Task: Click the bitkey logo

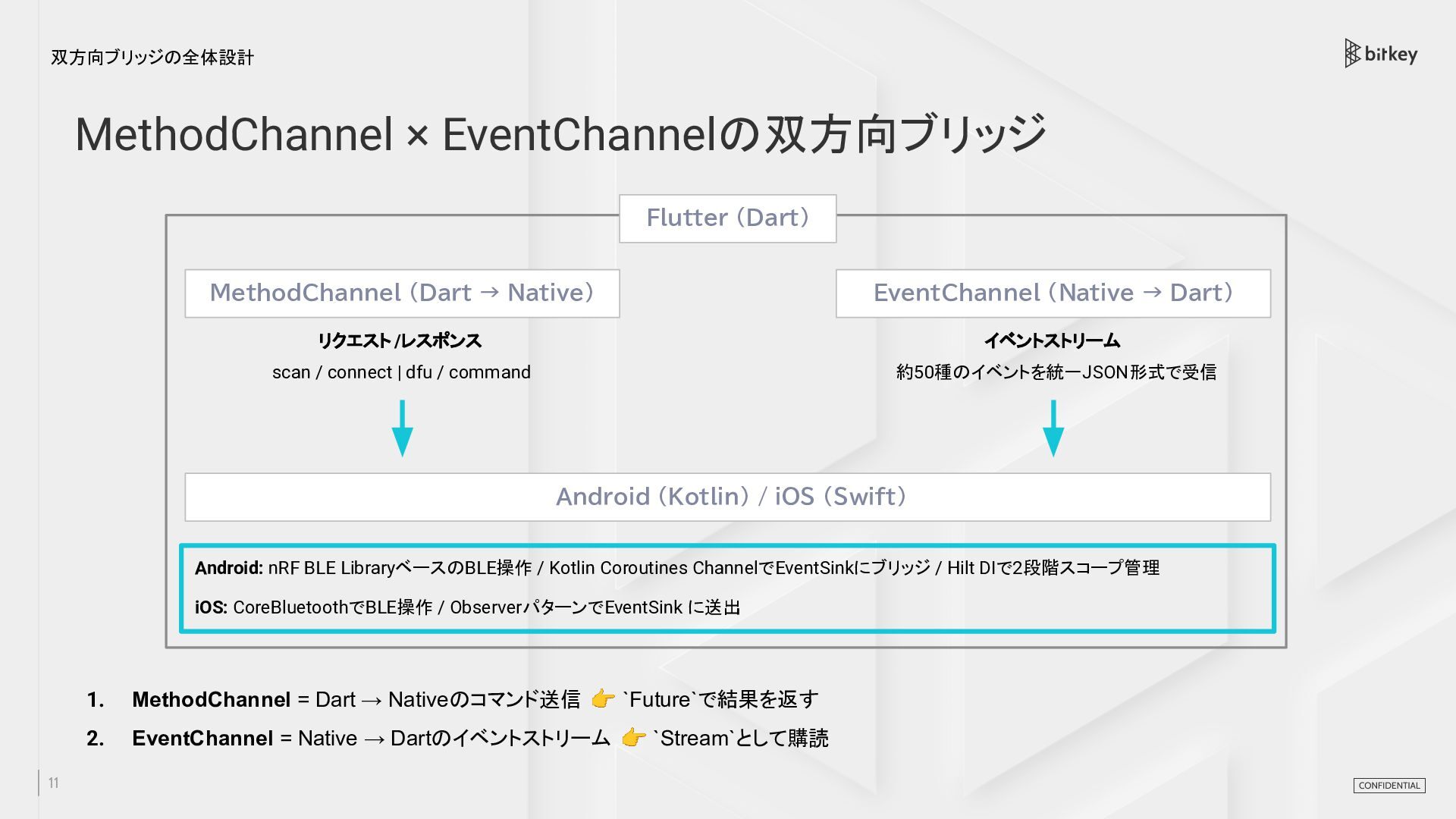Action: pyautogui.click(x=1381, y=53)
